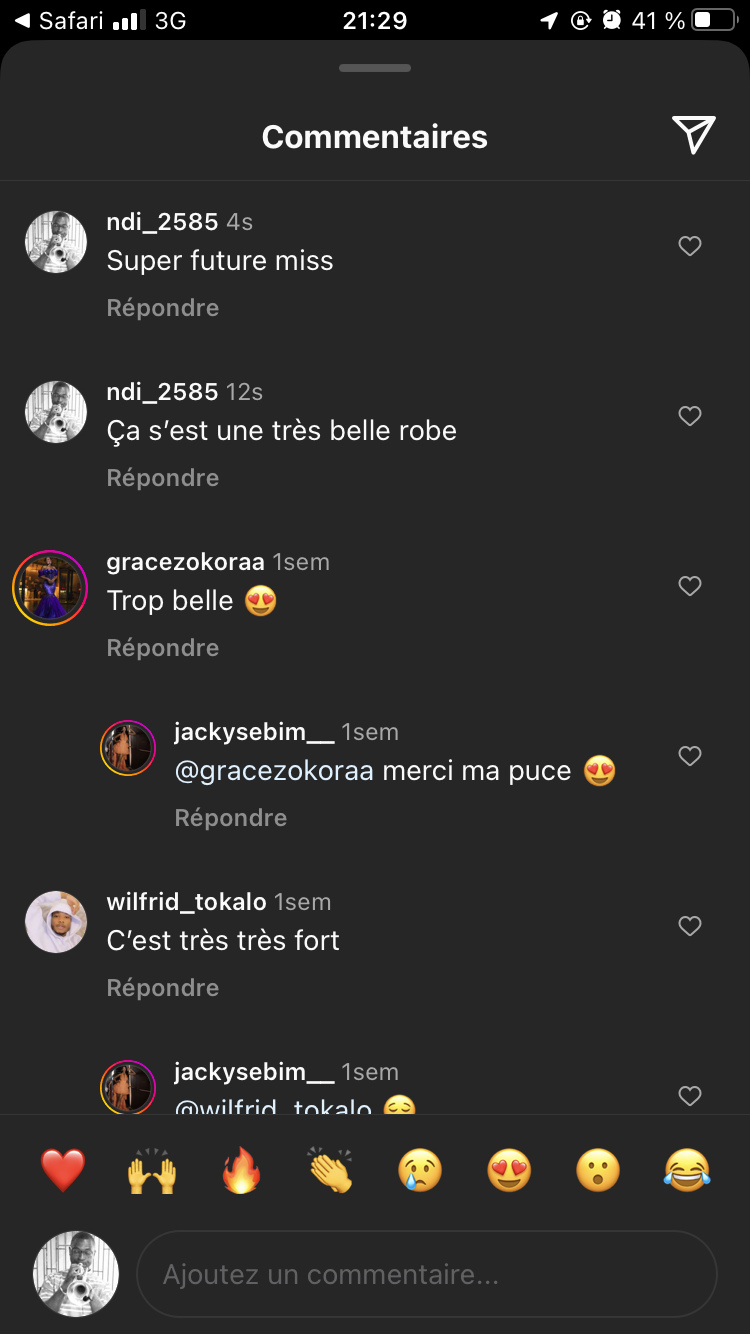
Task: Insert the raised hands emoji
Action: pyautogui.click(x=152, y=1170)
